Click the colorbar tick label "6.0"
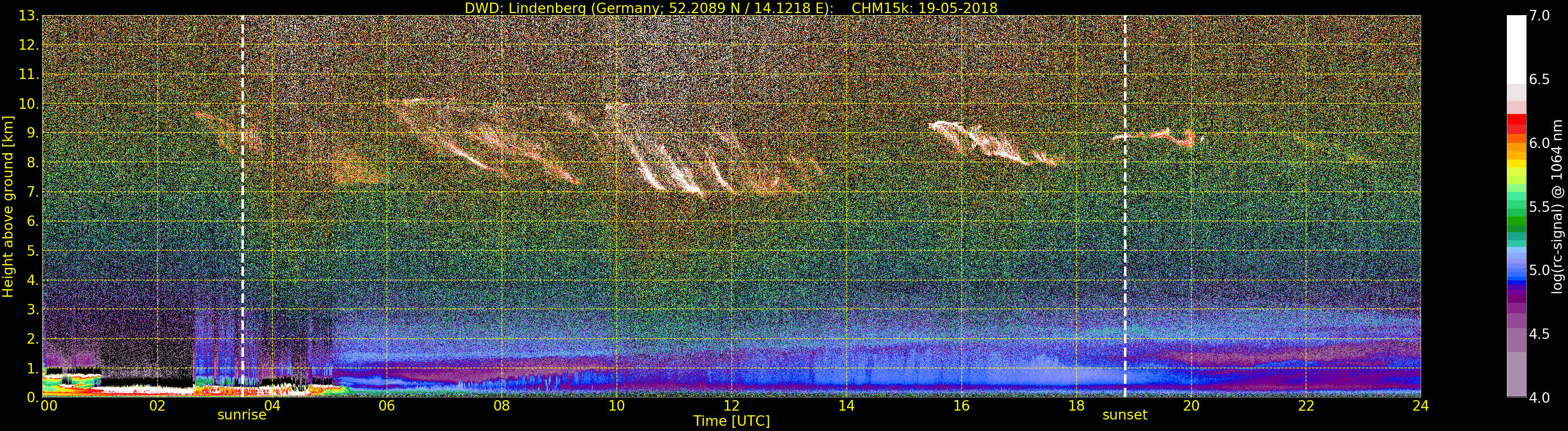The width and height of the screenshot is (1568, 431). 1539,143
